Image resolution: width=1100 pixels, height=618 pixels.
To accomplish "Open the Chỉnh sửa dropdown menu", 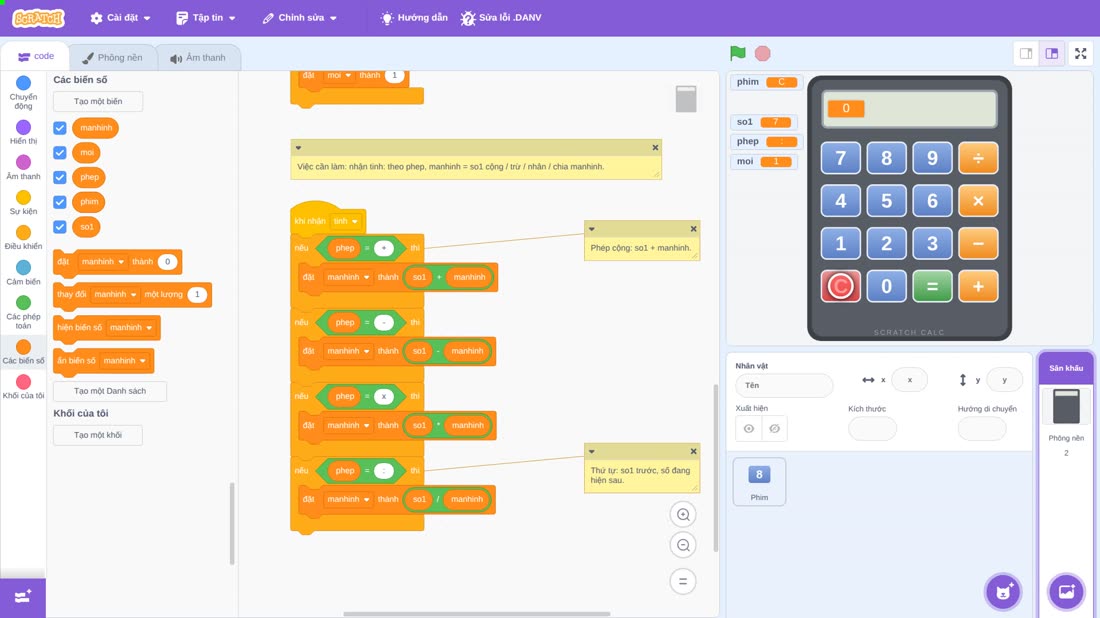I will 300,18.
